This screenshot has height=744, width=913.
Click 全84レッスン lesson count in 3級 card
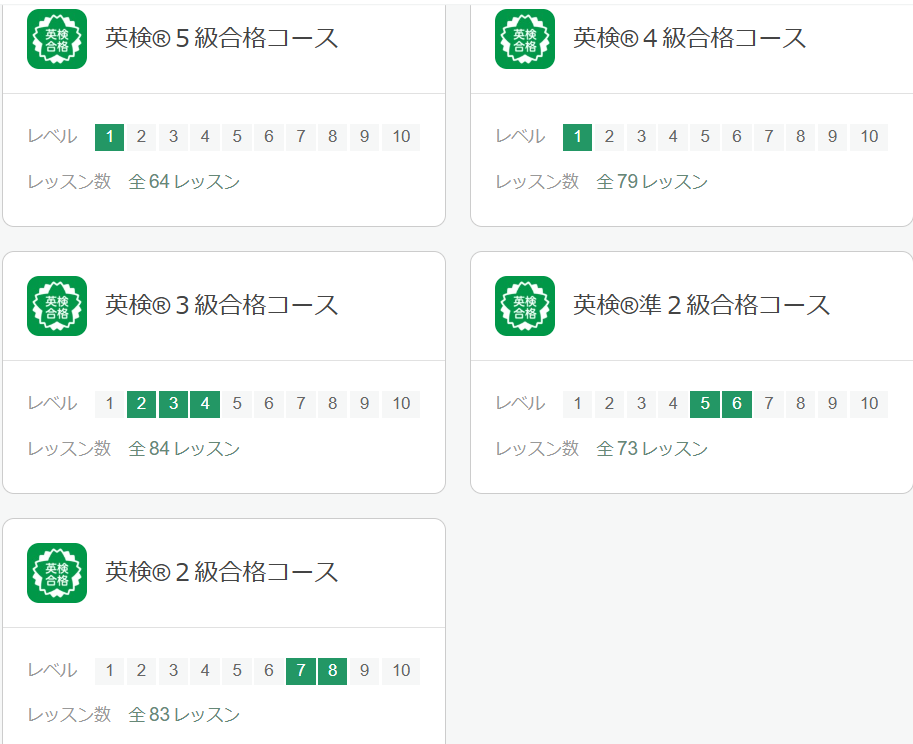pos(184,449)
